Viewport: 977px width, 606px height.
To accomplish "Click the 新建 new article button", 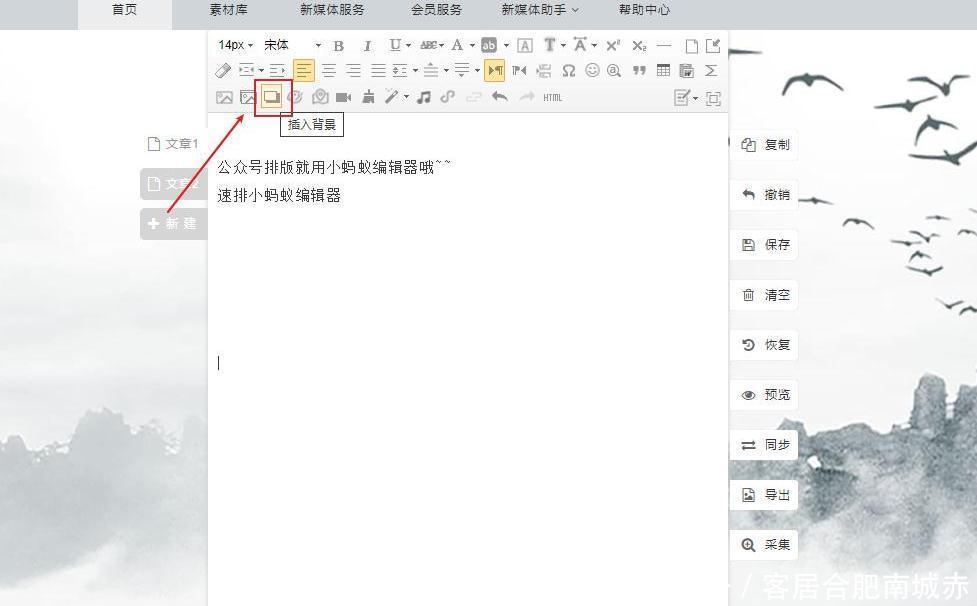I will point(172,223).
